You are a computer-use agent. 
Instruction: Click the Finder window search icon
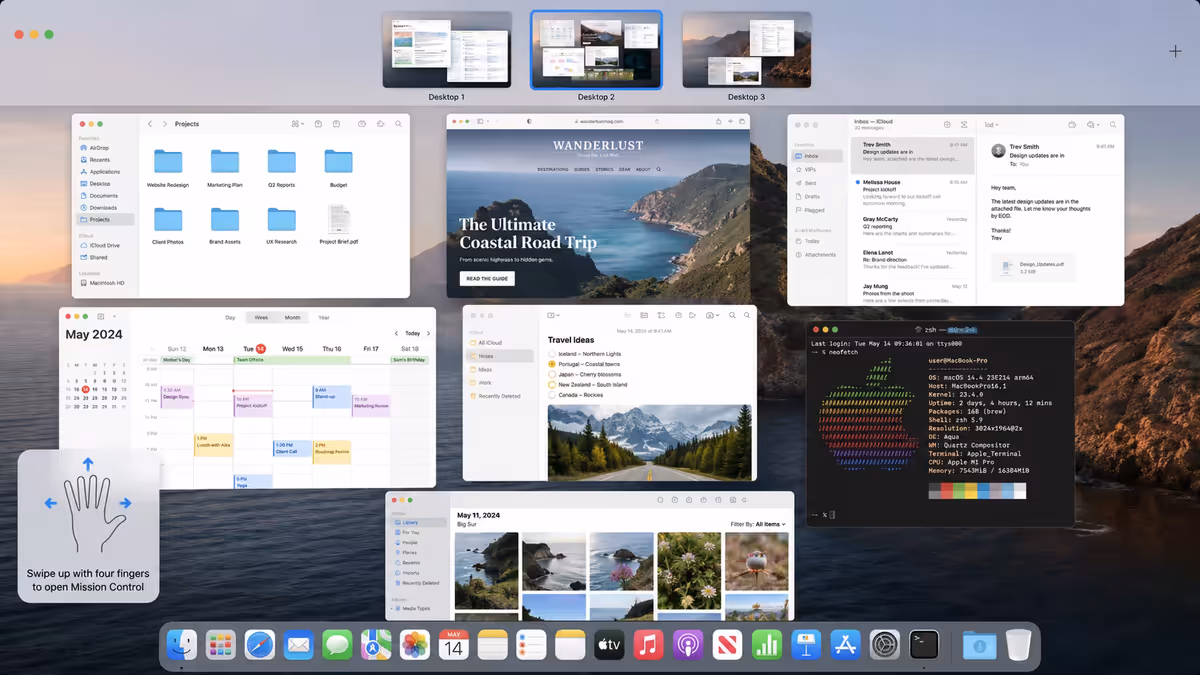398,124
